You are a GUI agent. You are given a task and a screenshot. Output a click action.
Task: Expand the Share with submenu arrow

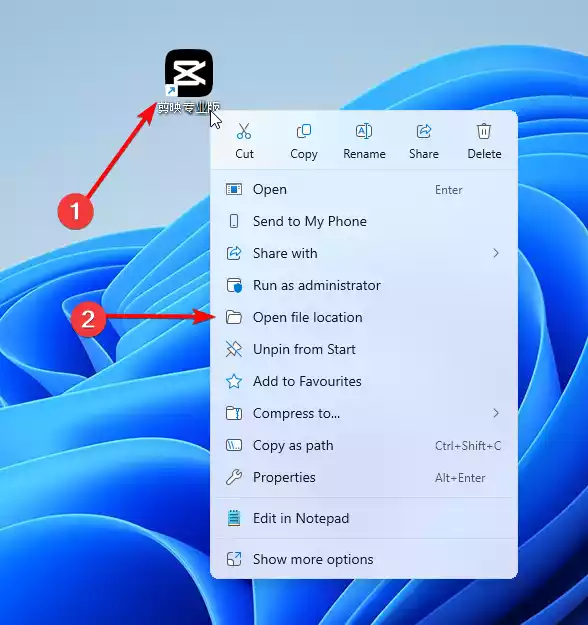pos(496,253)
